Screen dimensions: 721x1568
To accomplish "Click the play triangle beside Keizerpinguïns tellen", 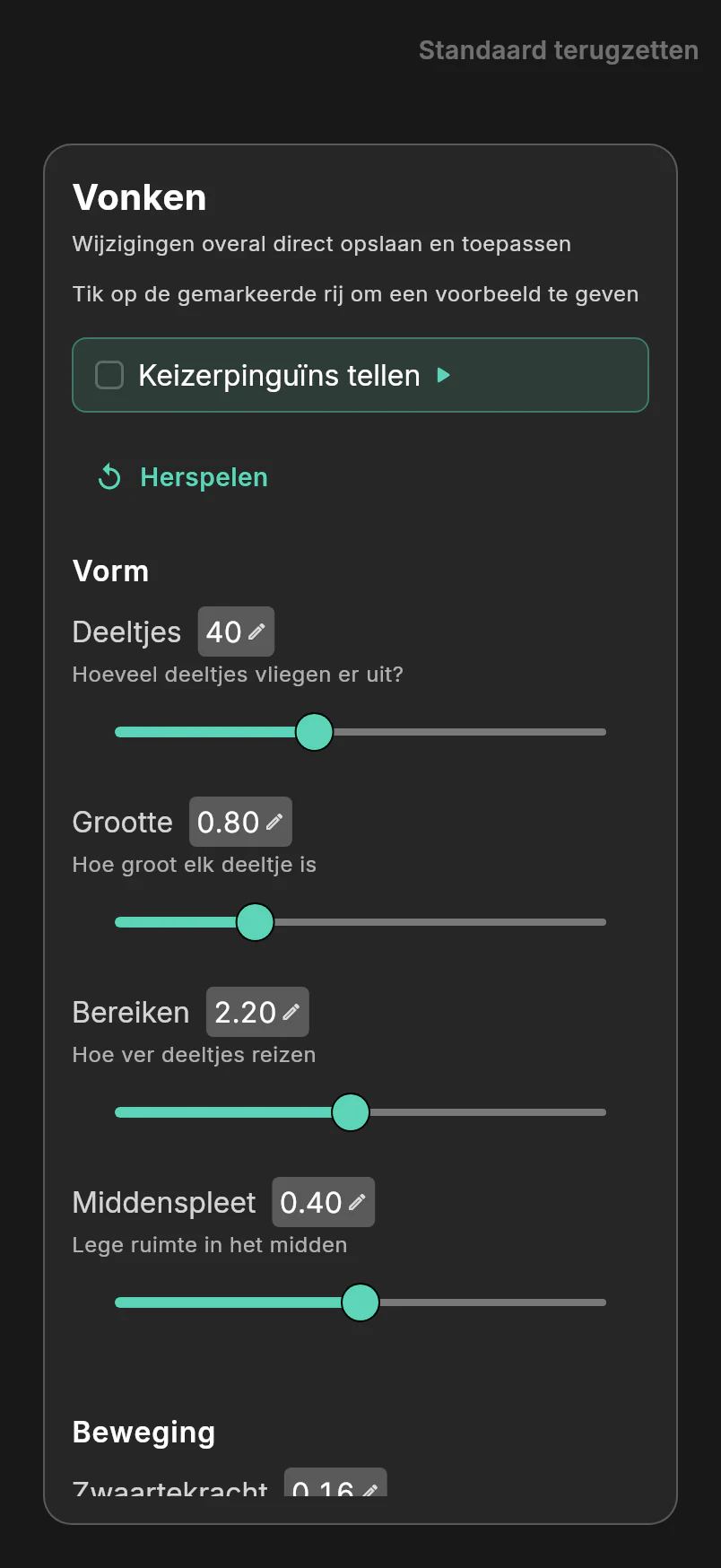I will pyautogui.click(x=443, y=375).
